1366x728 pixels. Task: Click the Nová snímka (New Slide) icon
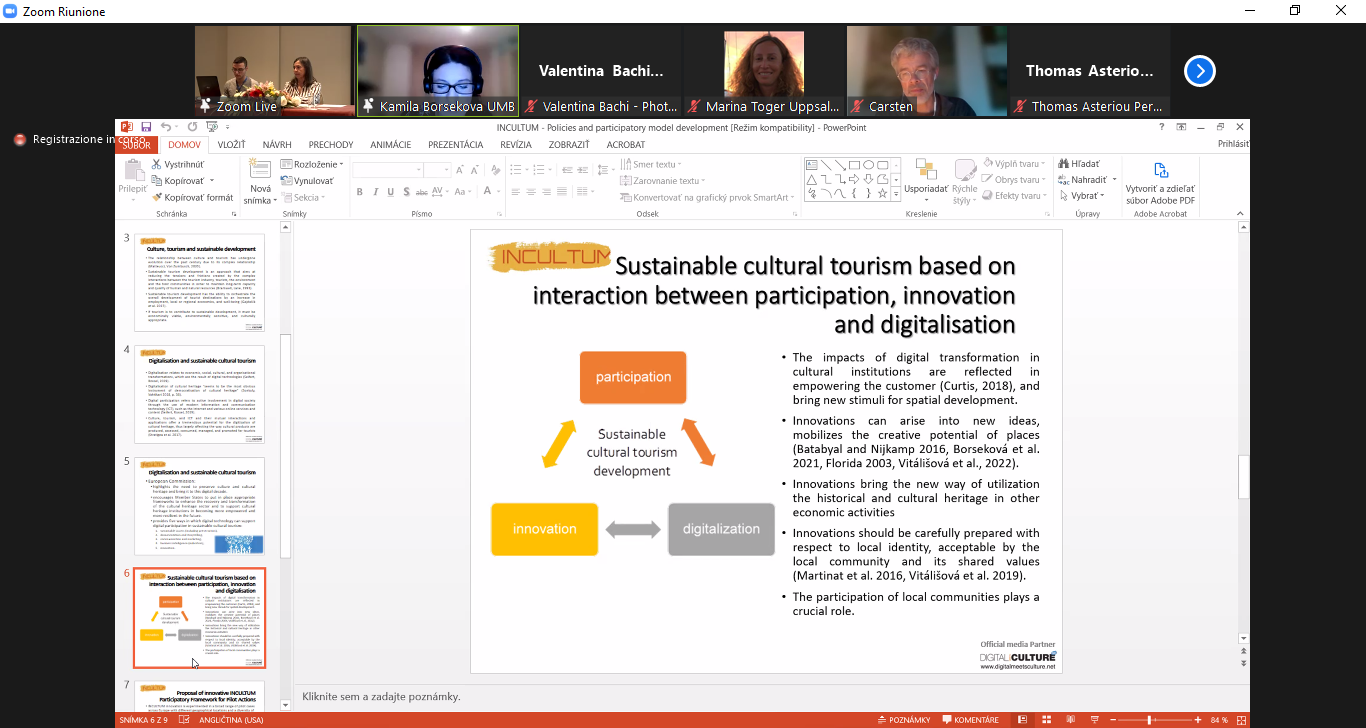(x=260, y=169)
